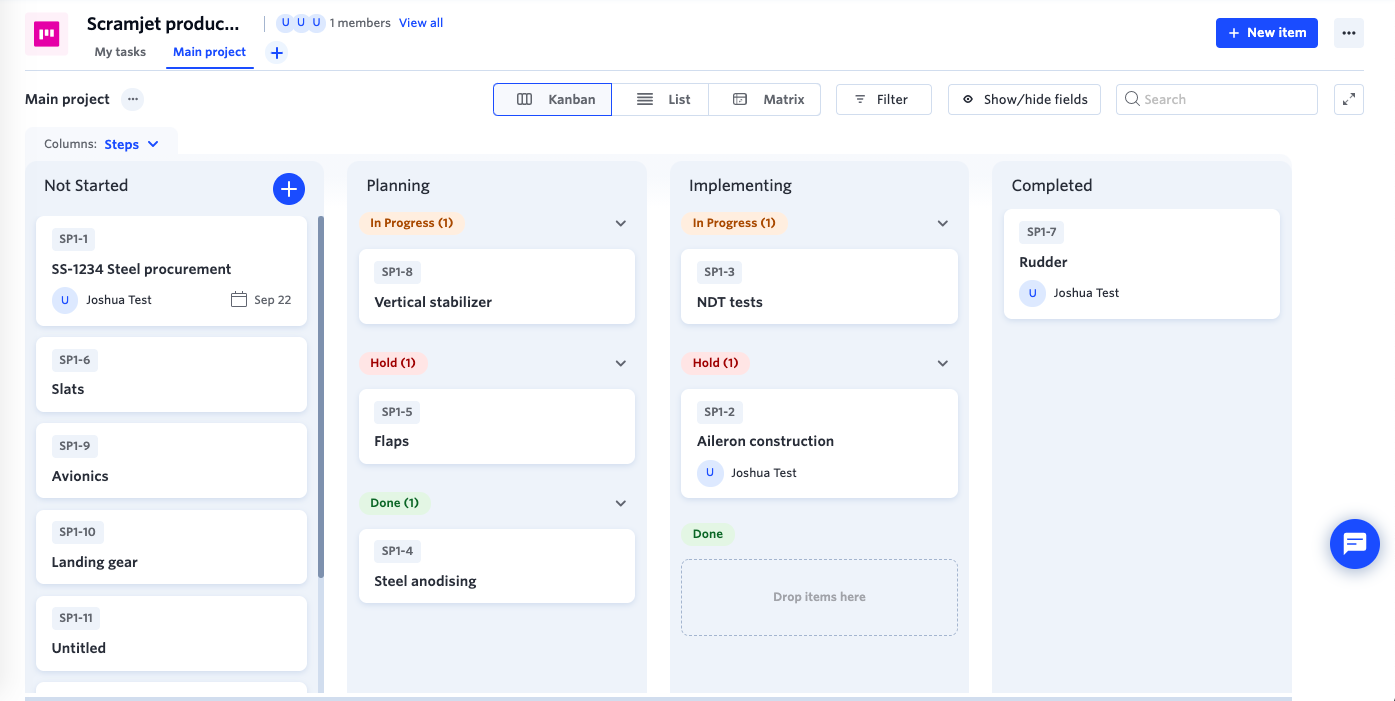Open Main project options ellipsis
This screenshot has height=701, width=1395.
tap(133, 99)
